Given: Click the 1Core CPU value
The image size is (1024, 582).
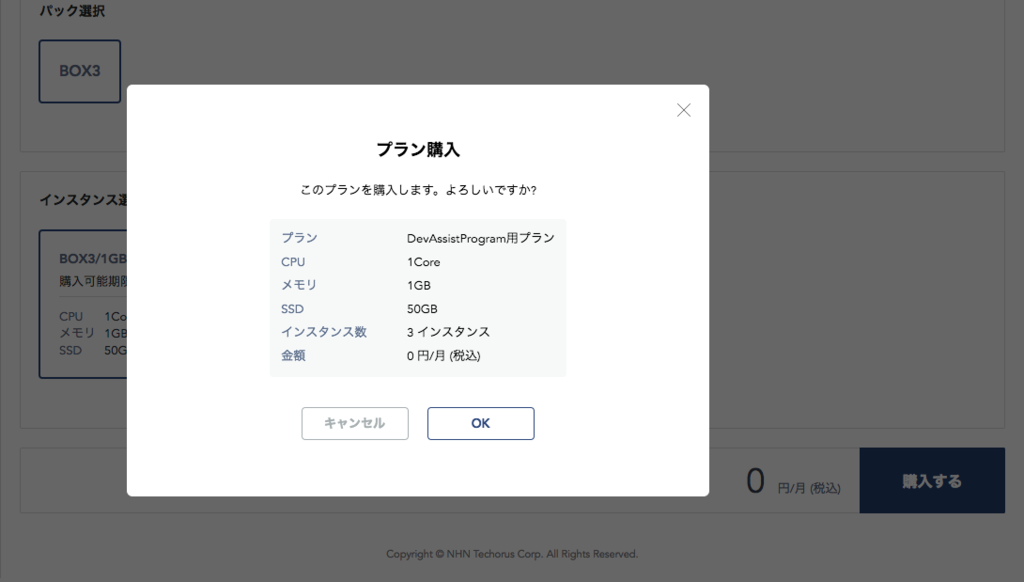Looking at the screenshot, I should pos(423,262).
